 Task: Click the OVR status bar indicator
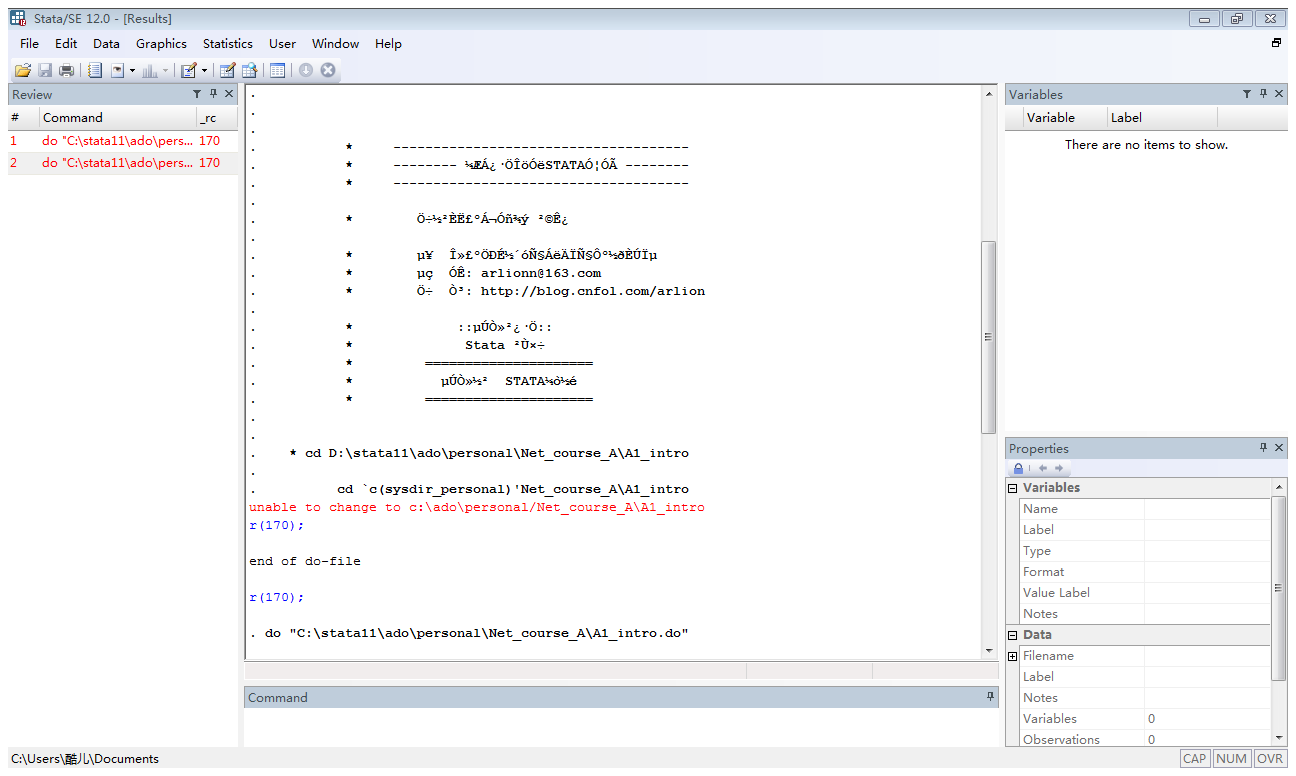1270,759
